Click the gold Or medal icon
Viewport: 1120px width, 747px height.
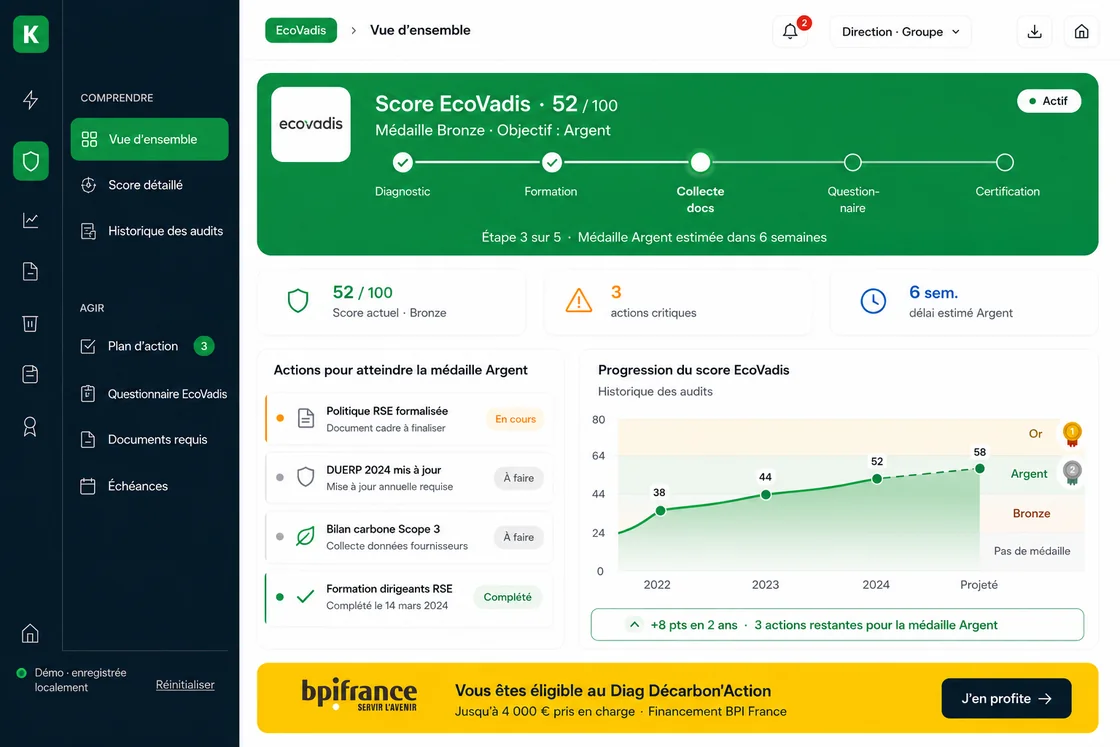coord(1071,433)
